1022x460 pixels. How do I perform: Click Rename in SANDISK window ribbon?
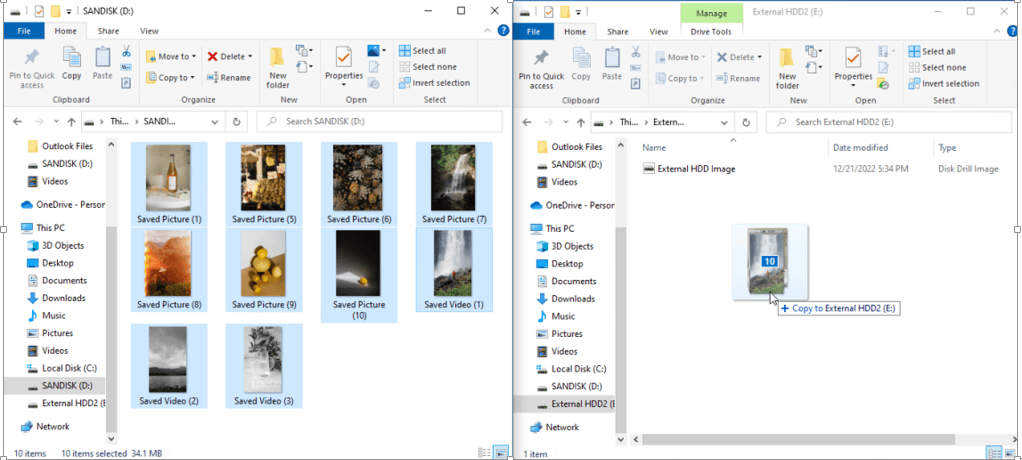229,78
